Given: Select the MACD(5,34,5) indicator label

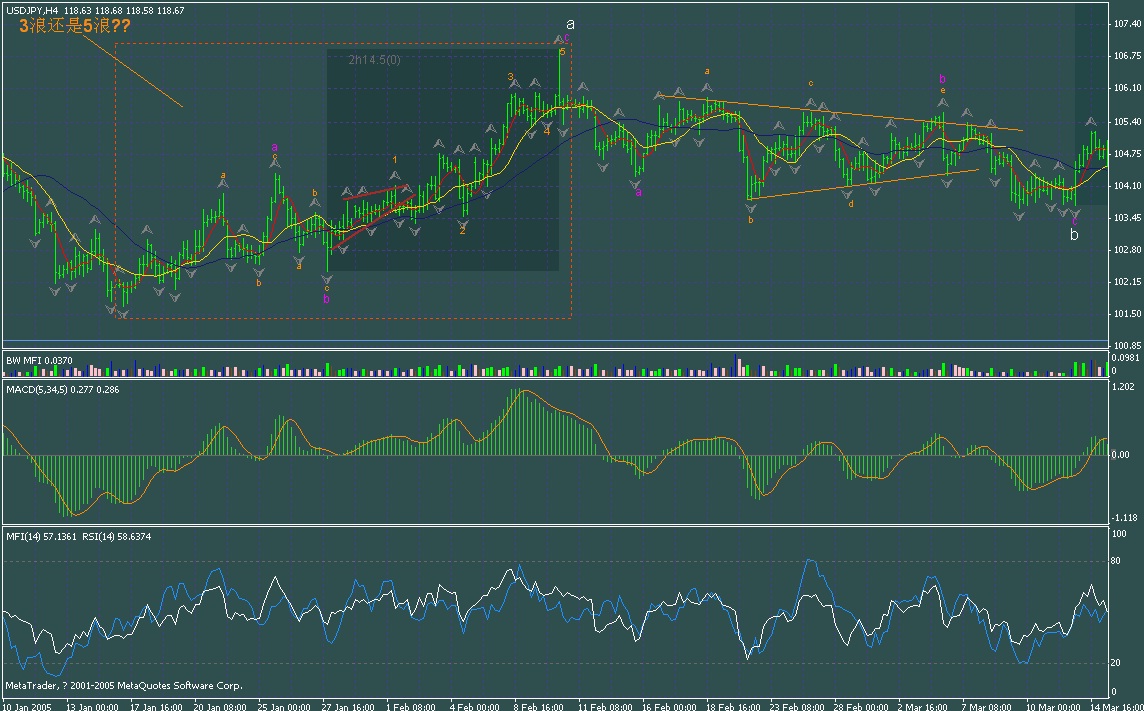Looking at the screenshot, I should [x=62, y=386].
